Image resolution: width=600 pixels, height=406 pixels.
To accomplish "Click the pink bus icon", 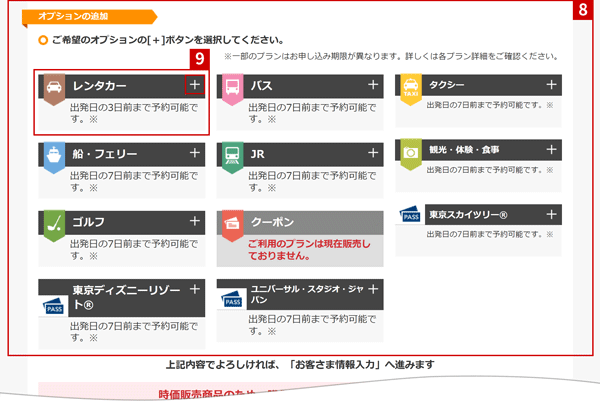I will pyautogui.click(x=231, y=88).
